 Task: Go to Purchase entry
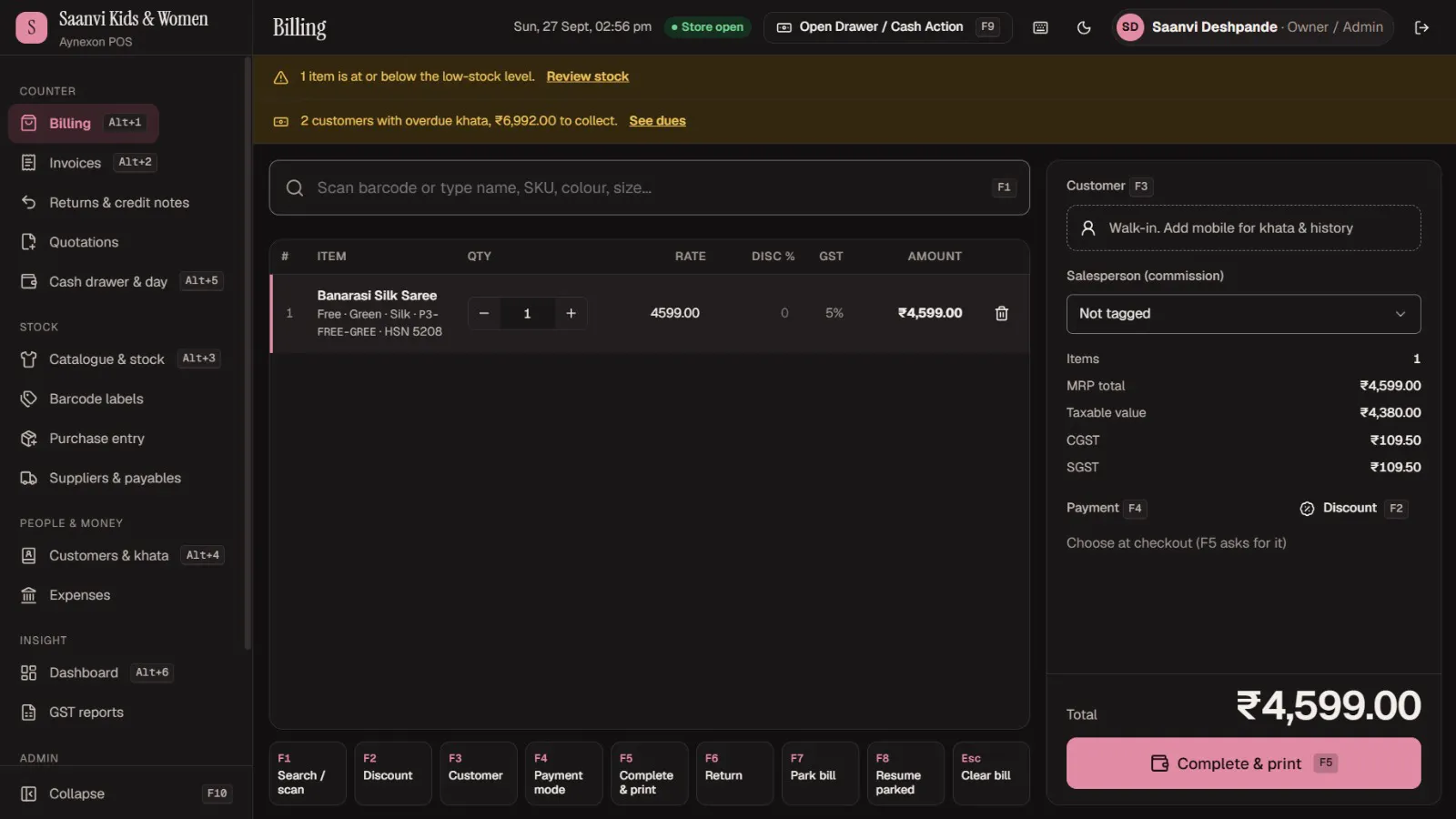(x=83, y=439)
